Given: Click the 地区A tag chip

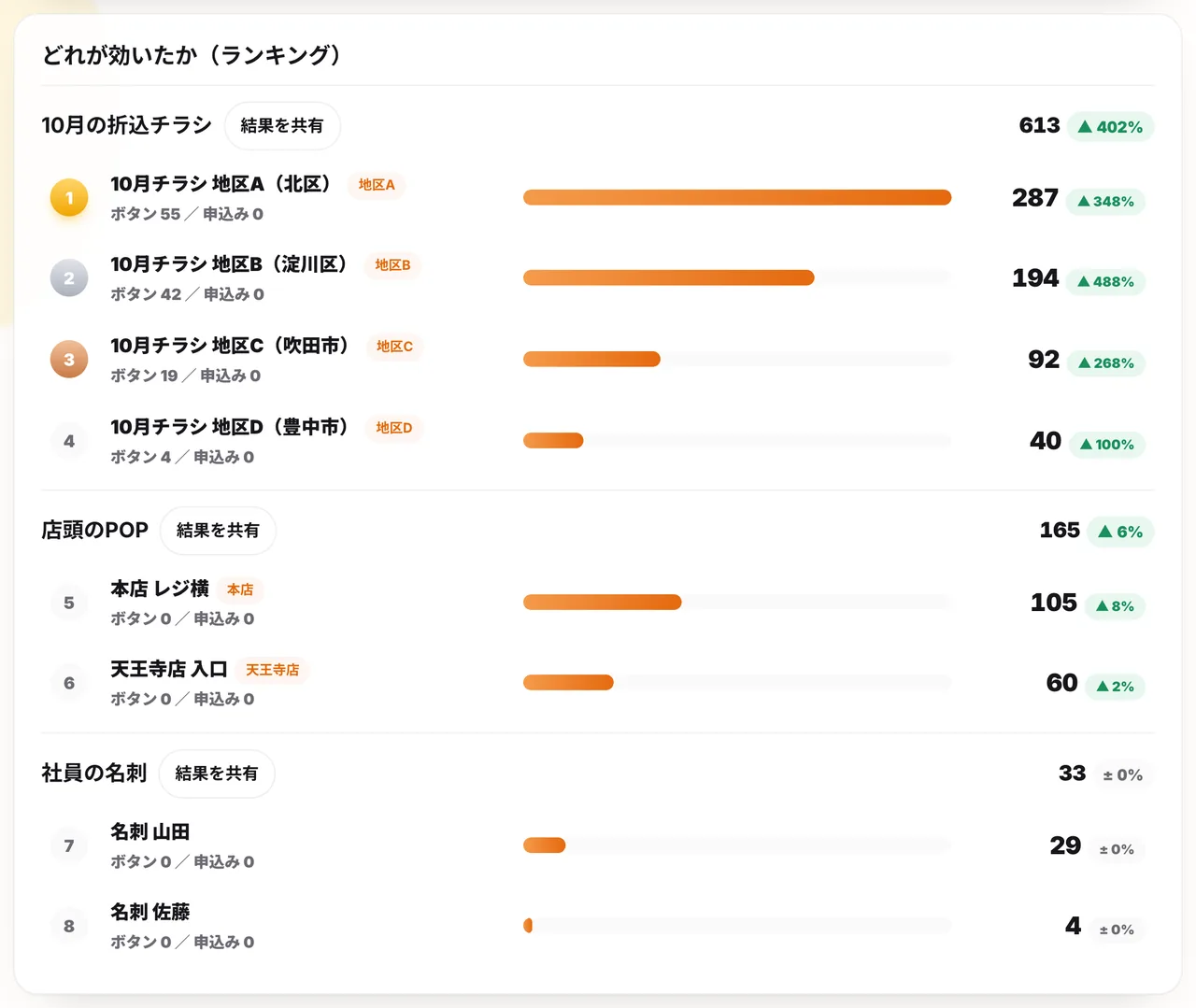Looking at the screenshot, I should [377, 185].
